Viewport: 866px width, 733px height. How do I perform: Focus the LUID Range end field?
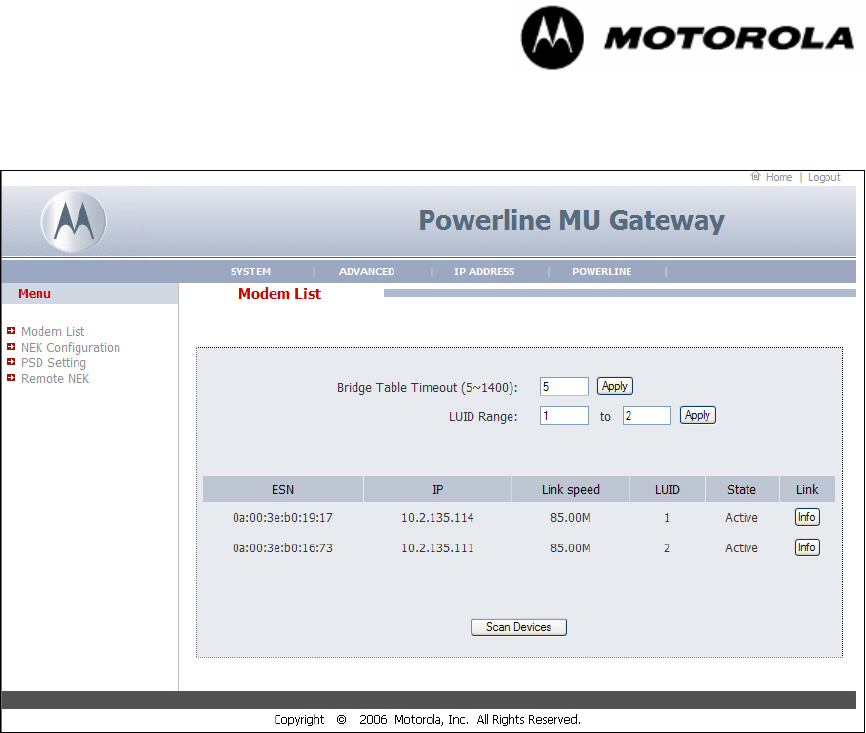[x=647, y=415]
